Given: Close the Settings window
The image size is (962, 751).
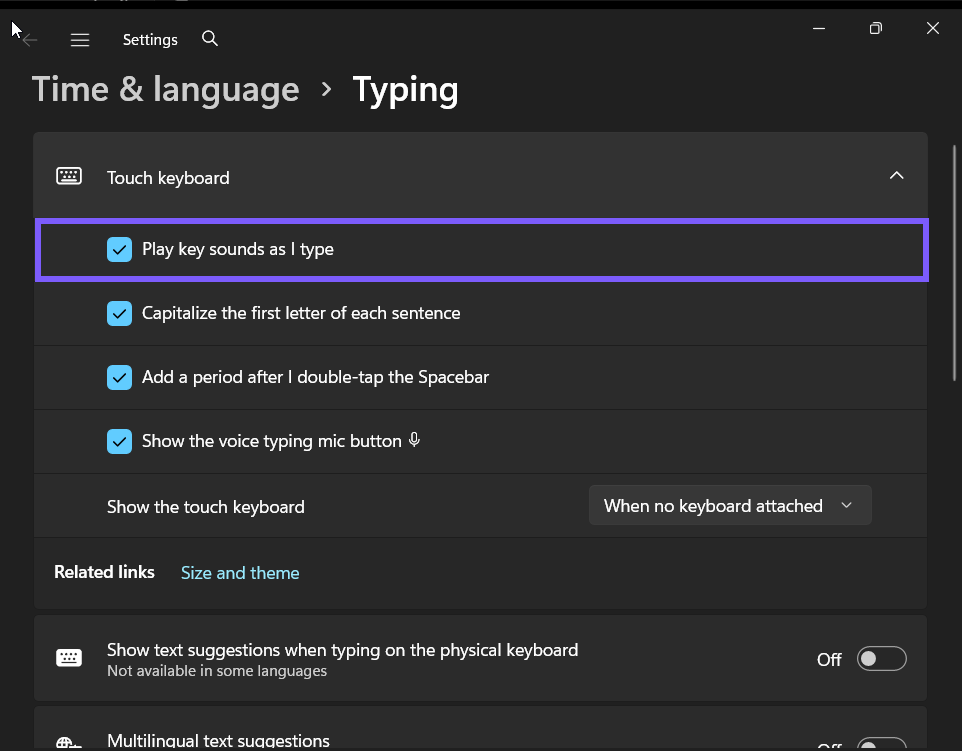Looking at the screenshot, I should (933, 28).
